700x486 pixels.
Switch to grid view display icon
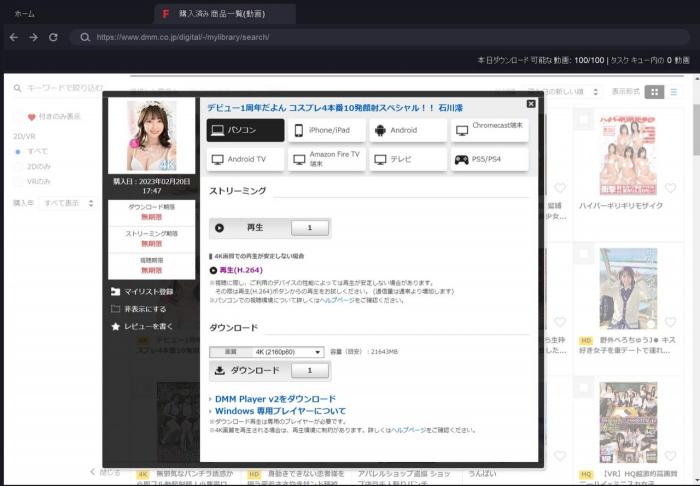coord(654,92)
